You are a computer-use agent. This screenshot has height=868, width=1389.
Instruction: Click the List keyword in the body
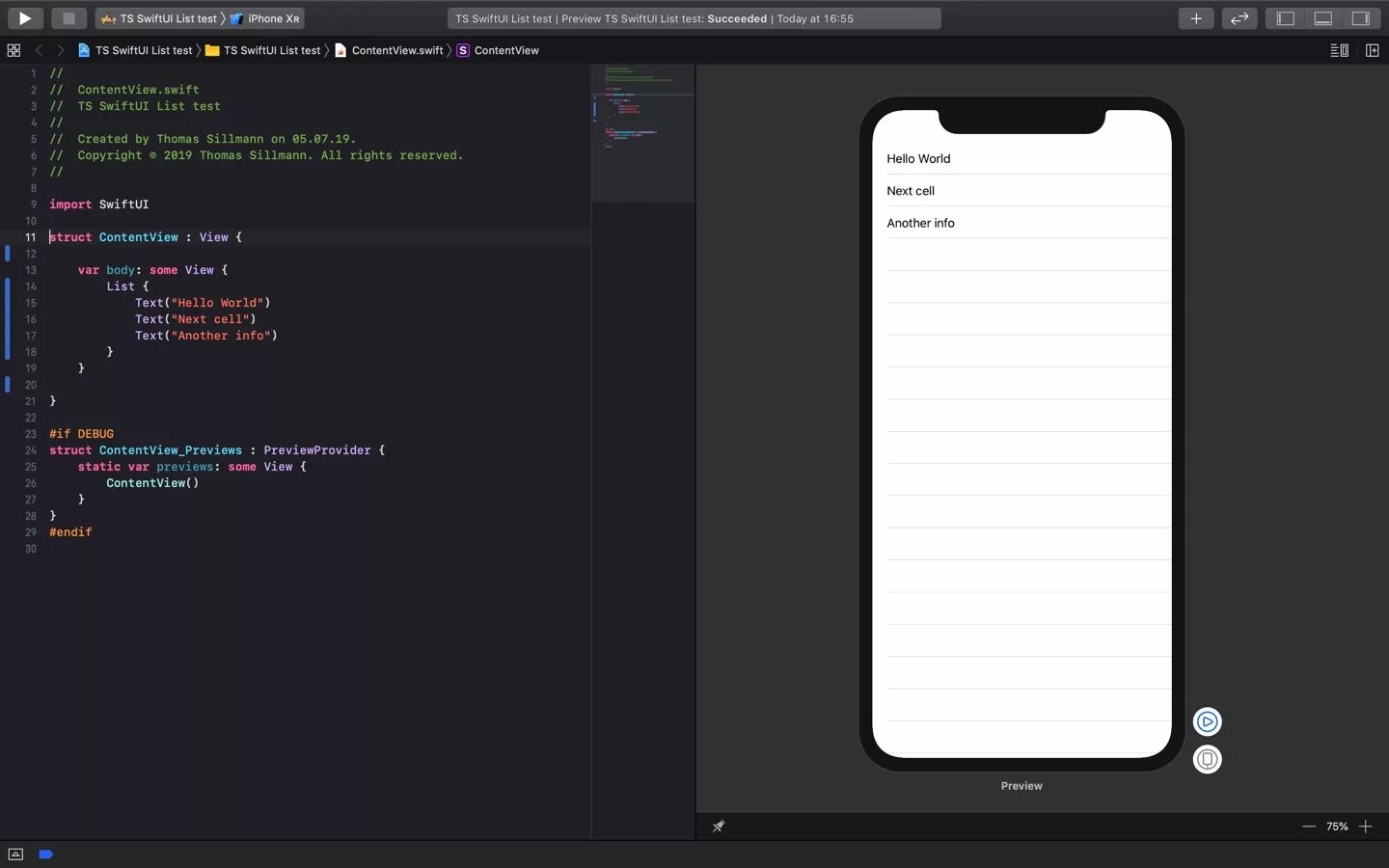point(121,286)
